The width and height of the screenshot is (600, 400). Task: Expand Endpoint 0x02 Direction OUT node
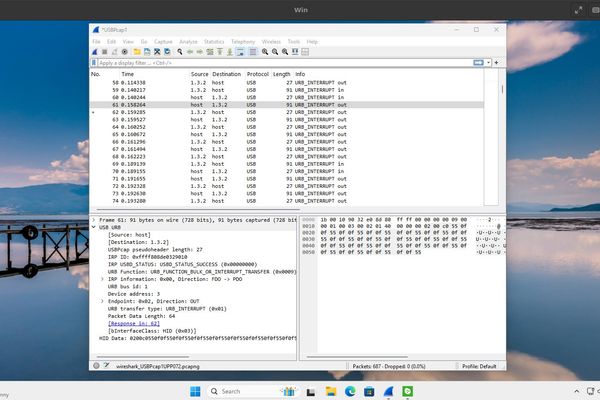point(102,301)
